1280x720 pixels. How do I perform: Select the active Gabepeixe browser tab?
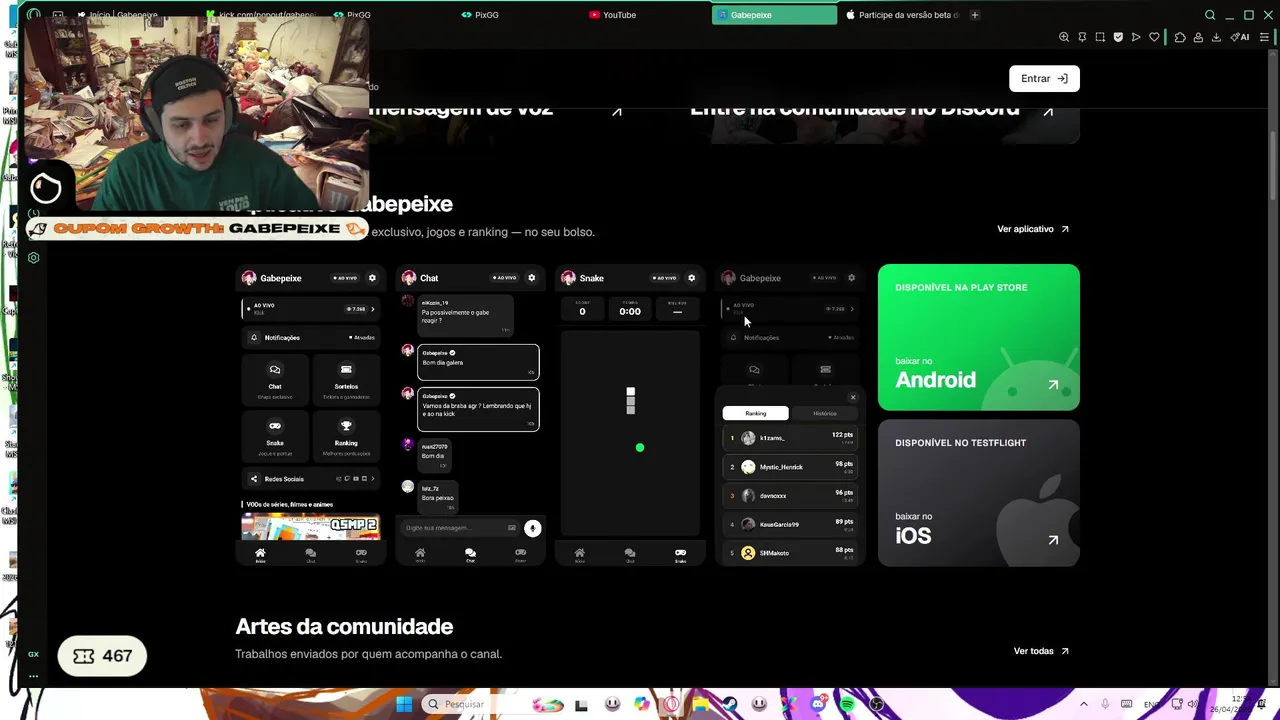pos(774,15)
